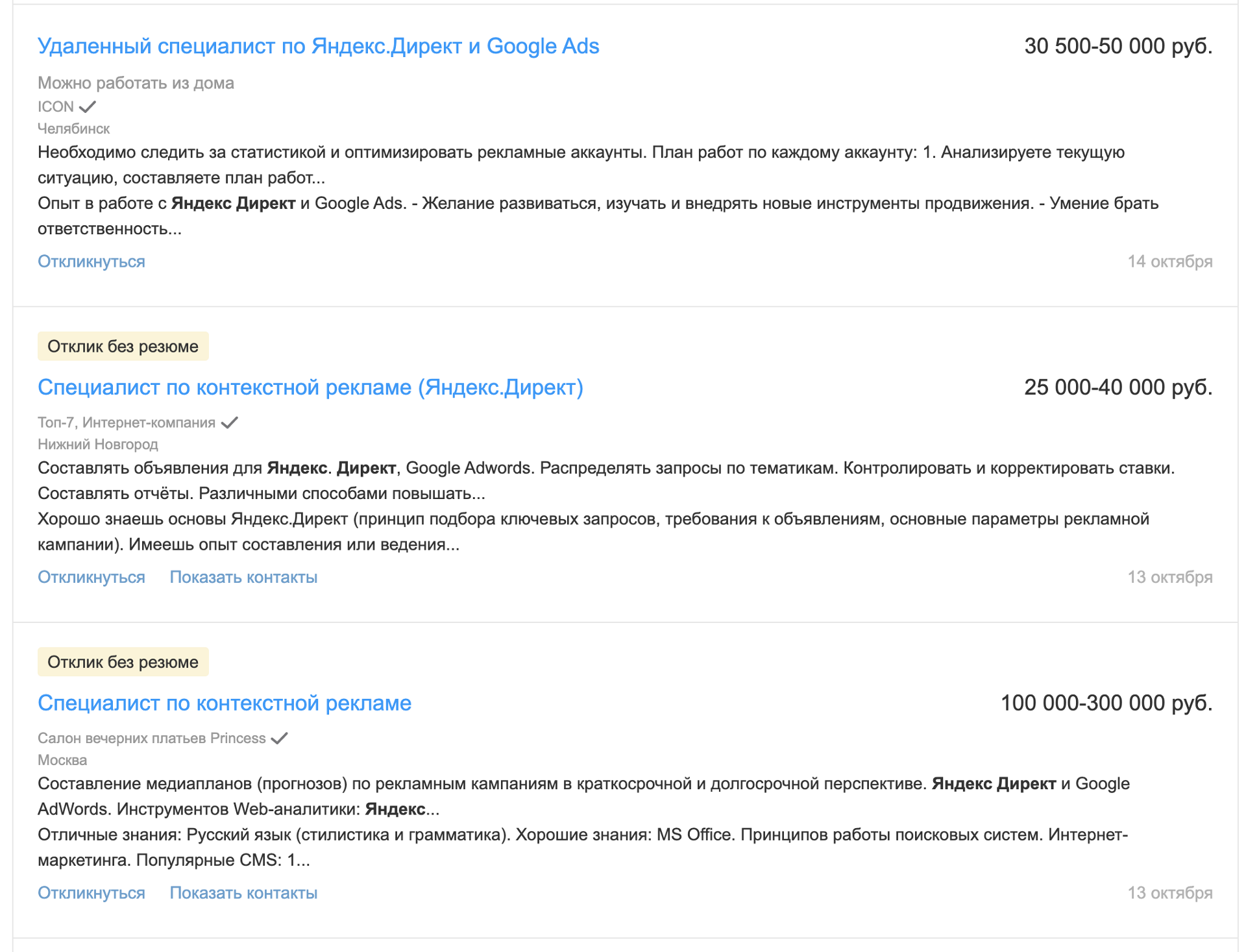Show contacts for the Princess salon vacancy

click(x=243, y=893)
